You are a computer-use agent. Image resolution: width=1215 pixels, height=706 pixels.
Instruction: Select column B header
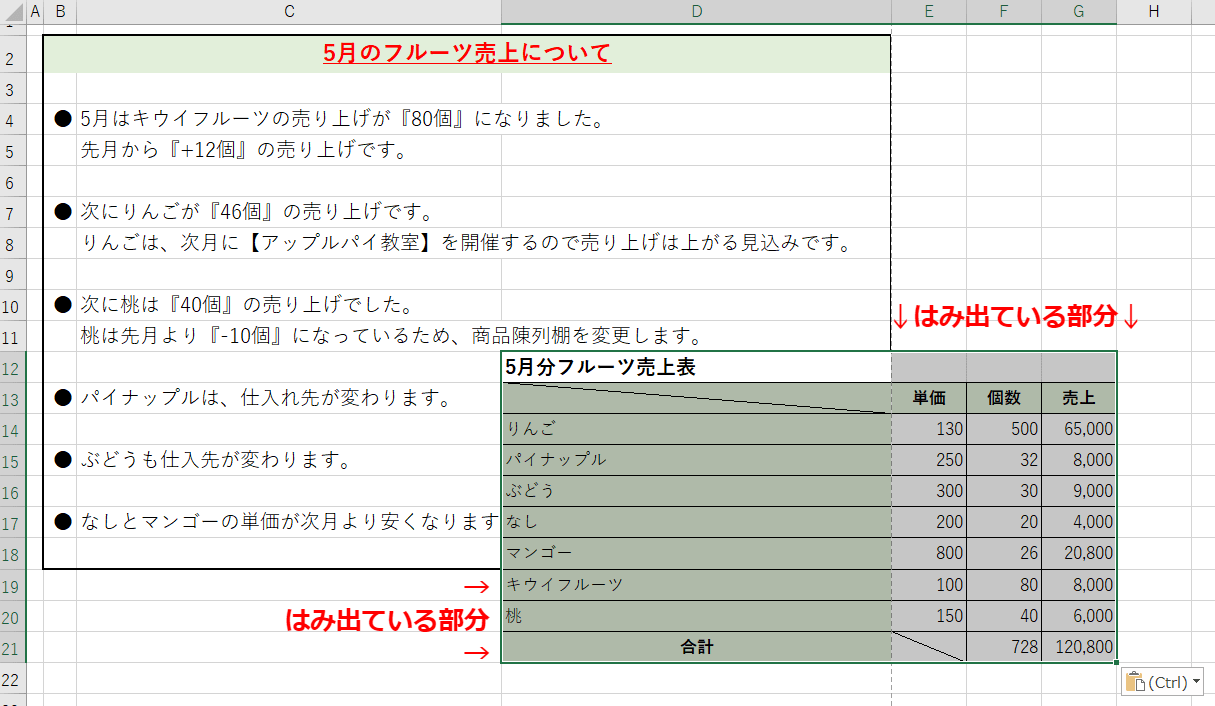click(x=60, y=11)
